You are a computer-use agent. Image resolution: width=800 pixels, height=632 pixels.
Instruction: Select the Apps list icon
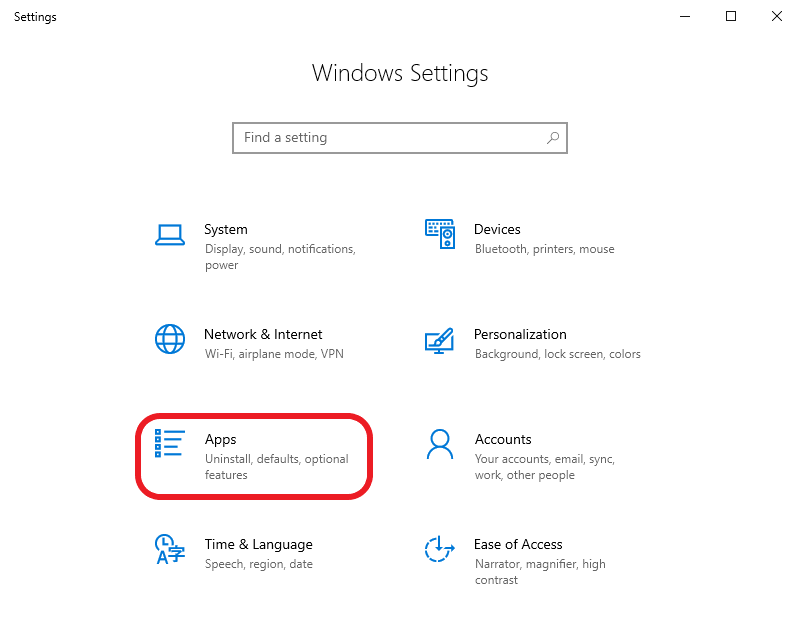coord(170,444)
